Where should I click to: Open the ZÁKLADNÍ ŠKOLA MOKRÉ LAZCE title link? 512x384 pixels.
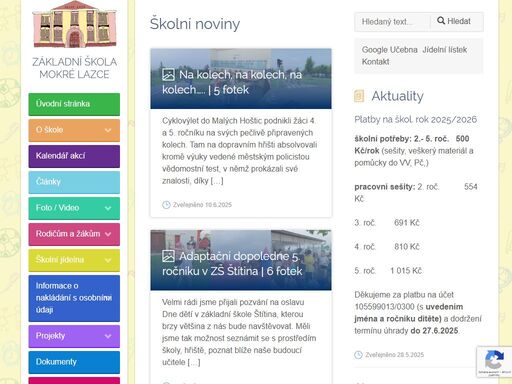(74, 68)
